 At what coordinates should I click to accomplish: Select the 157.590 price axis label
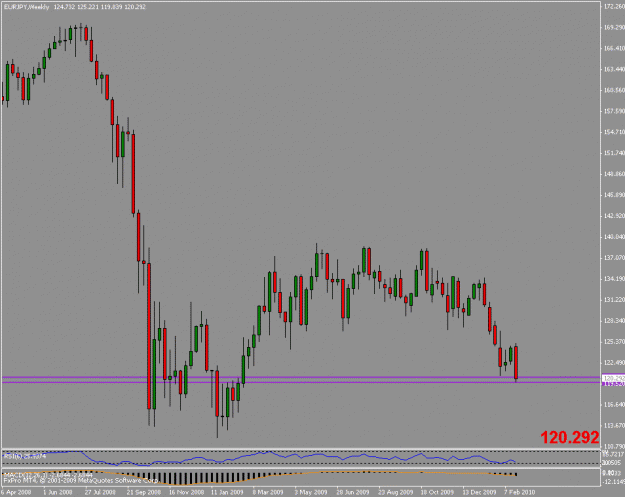click(x=614, y=111)
